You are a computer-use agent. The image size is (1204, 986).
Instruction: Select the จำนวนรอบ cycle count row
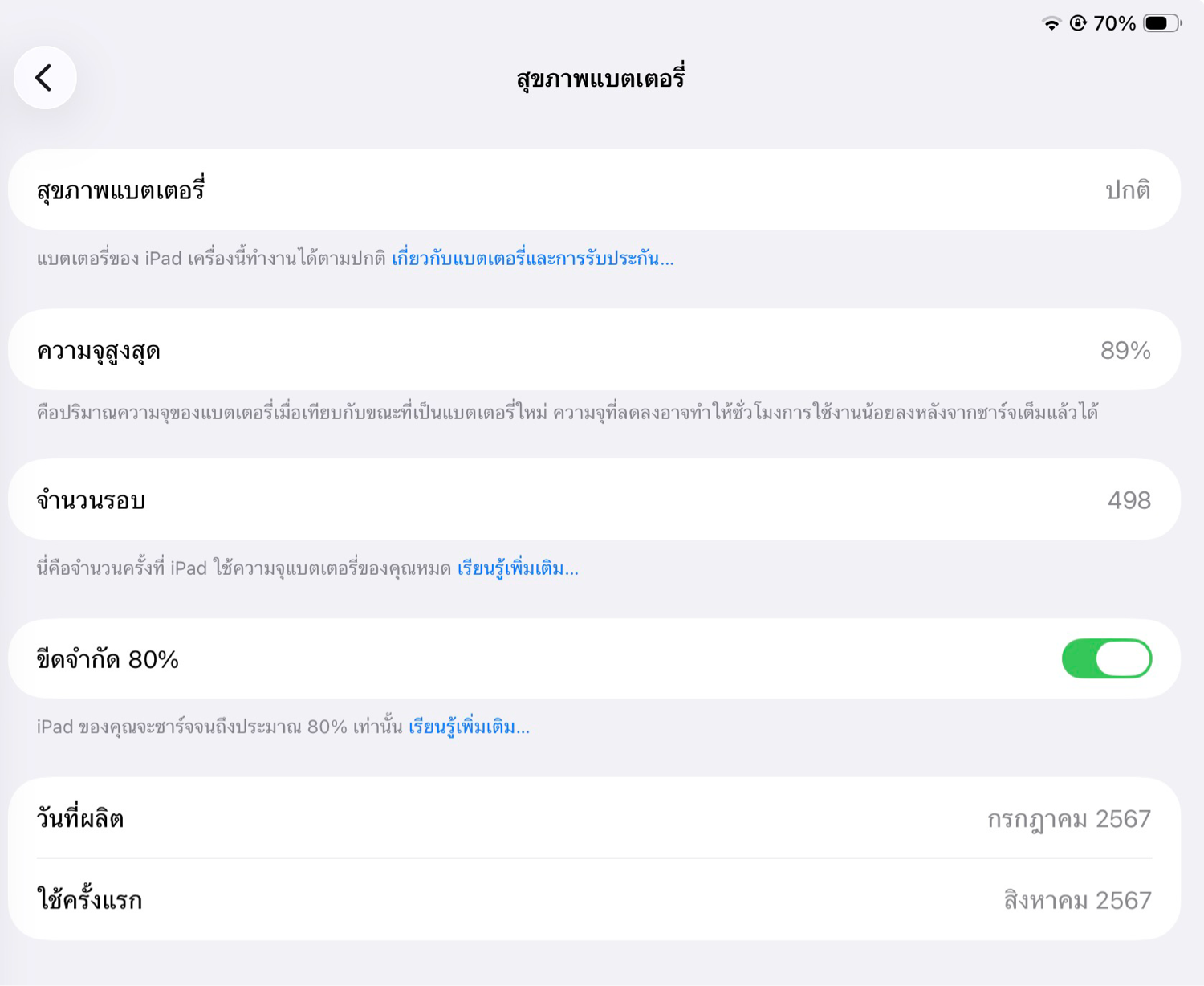click(x=594, y=500)
